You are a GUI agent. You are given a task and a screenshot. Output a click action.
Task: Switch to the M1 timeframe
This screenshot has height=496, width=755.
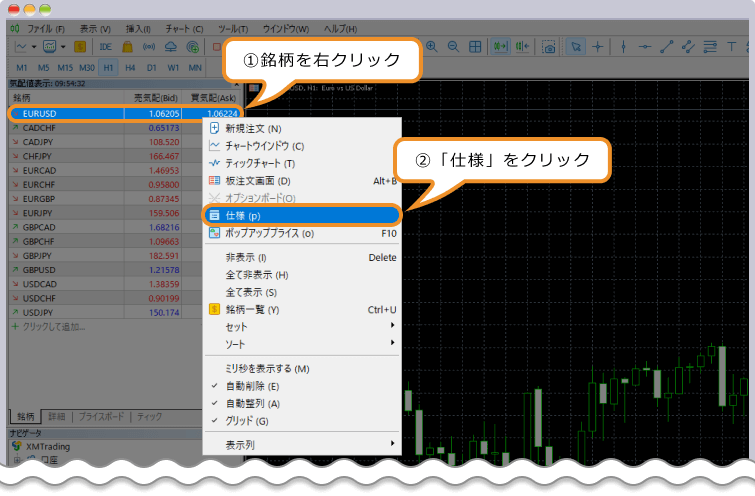[22, 68]
